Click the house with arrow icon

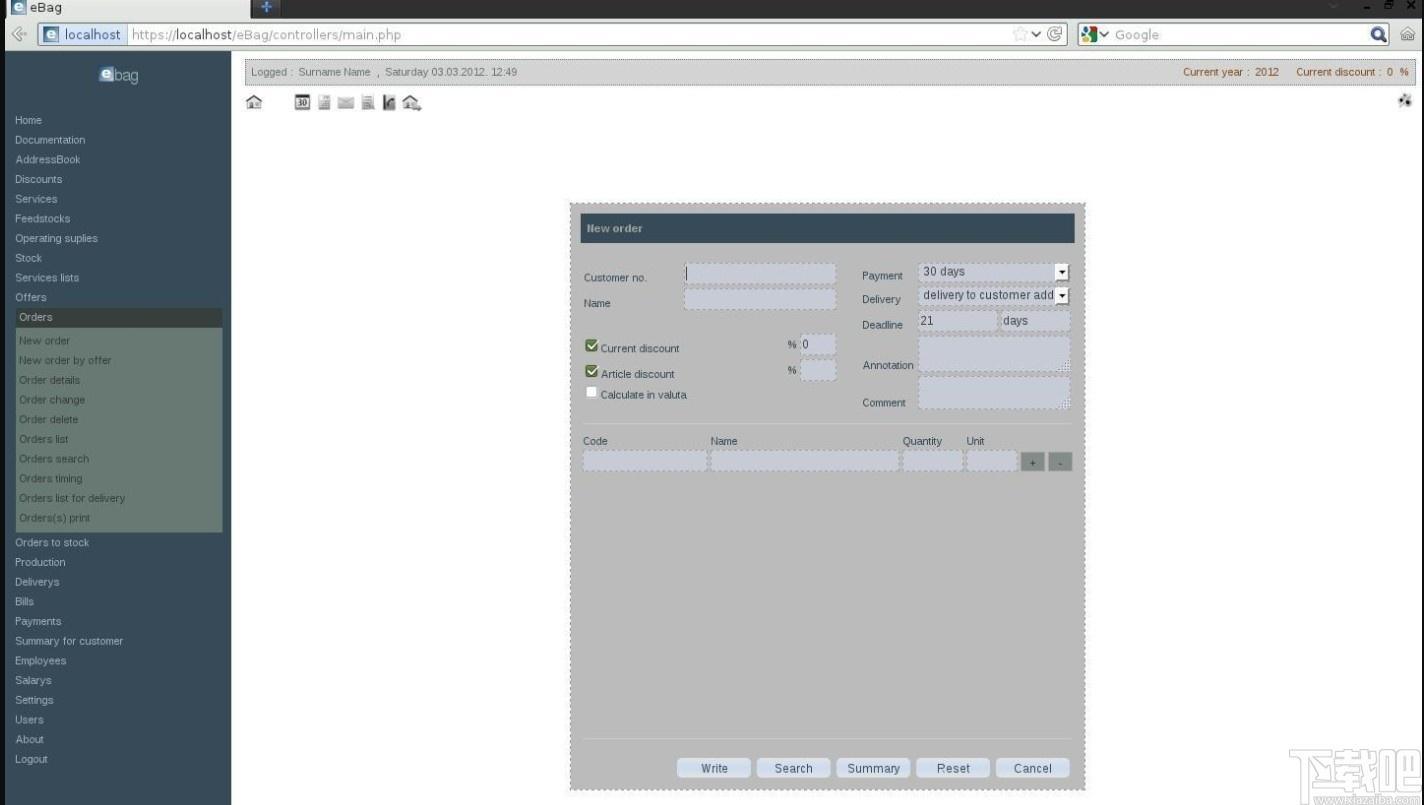point(411,102)
